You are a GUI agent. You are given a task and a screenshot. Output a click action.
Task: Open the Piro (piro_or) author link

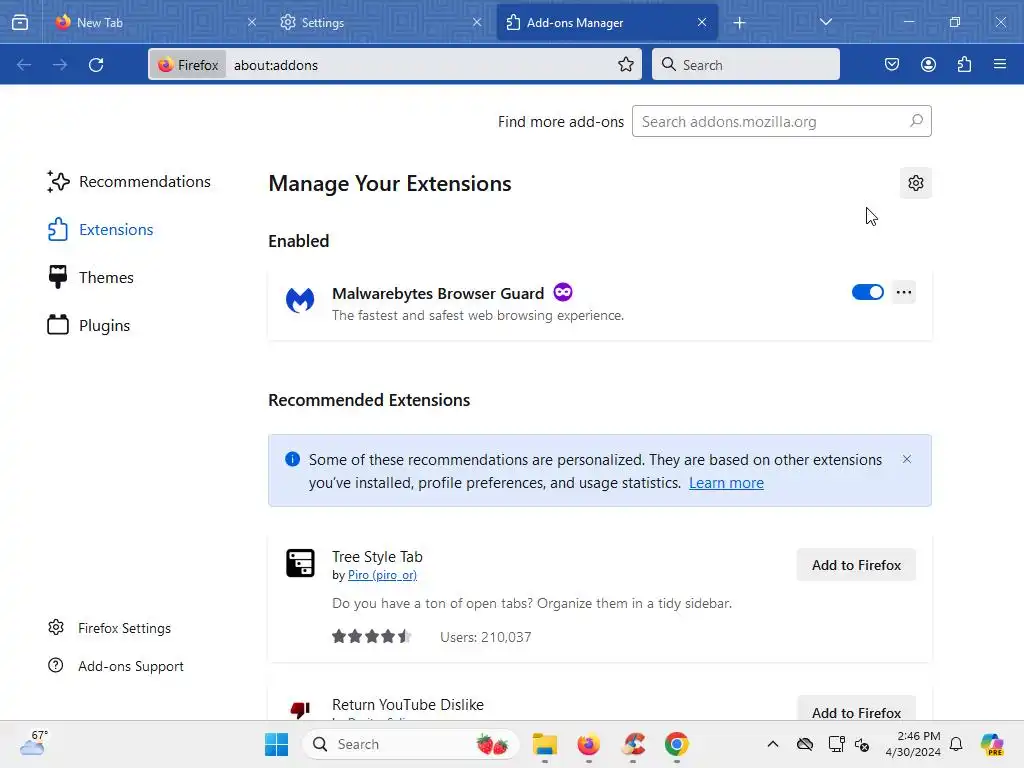[x=382, y=575]
